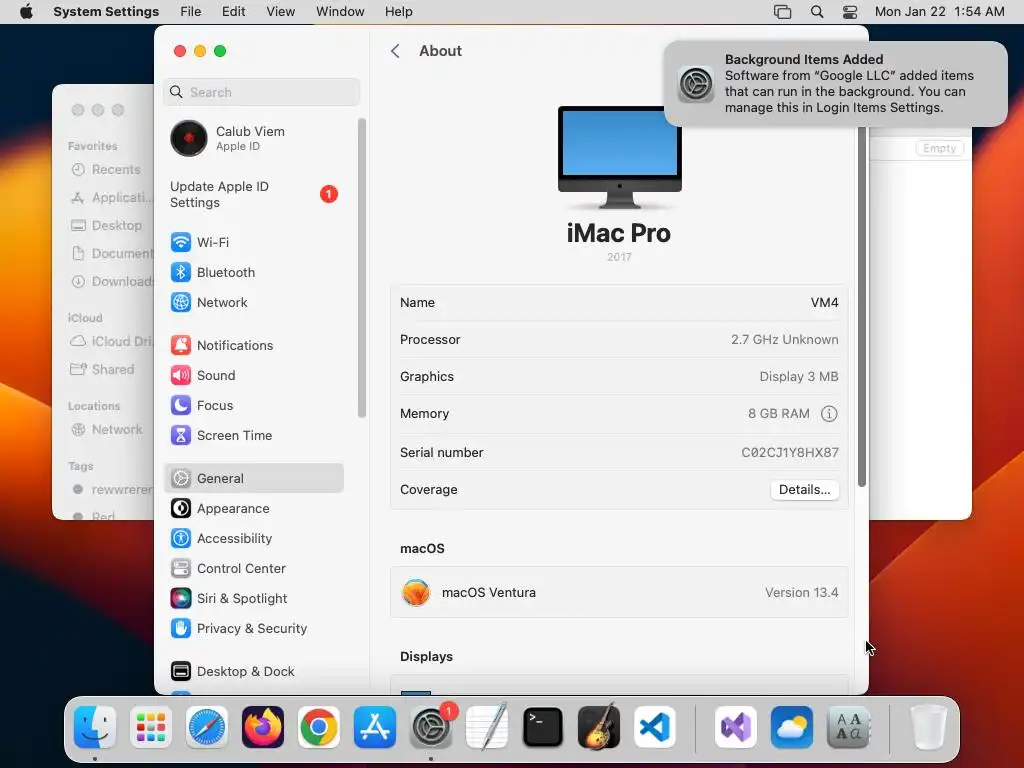This screenshot has width=1024, height=768.
Task: Click the Name row showing VM4
Action: click(619, 303)
